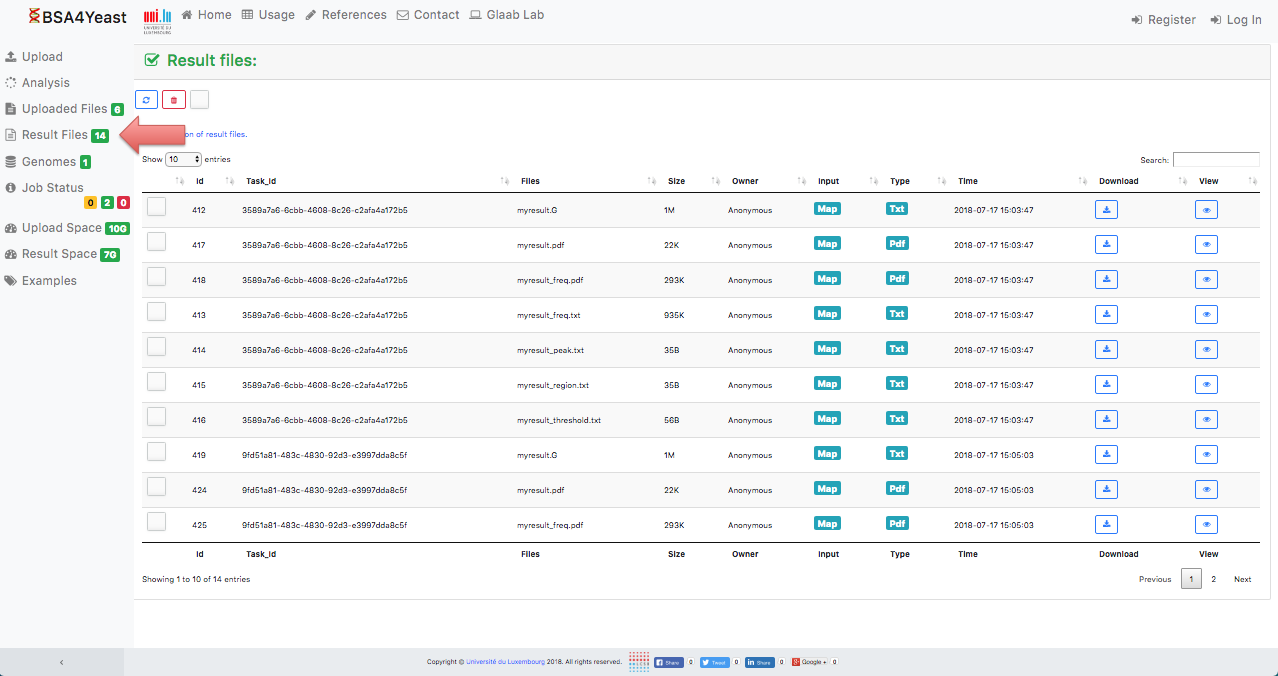Image resolution: width=1278 pixels, height=676 pixels.
Task: Download the myresult.G file with Id 412
Action: [1106, 210]
